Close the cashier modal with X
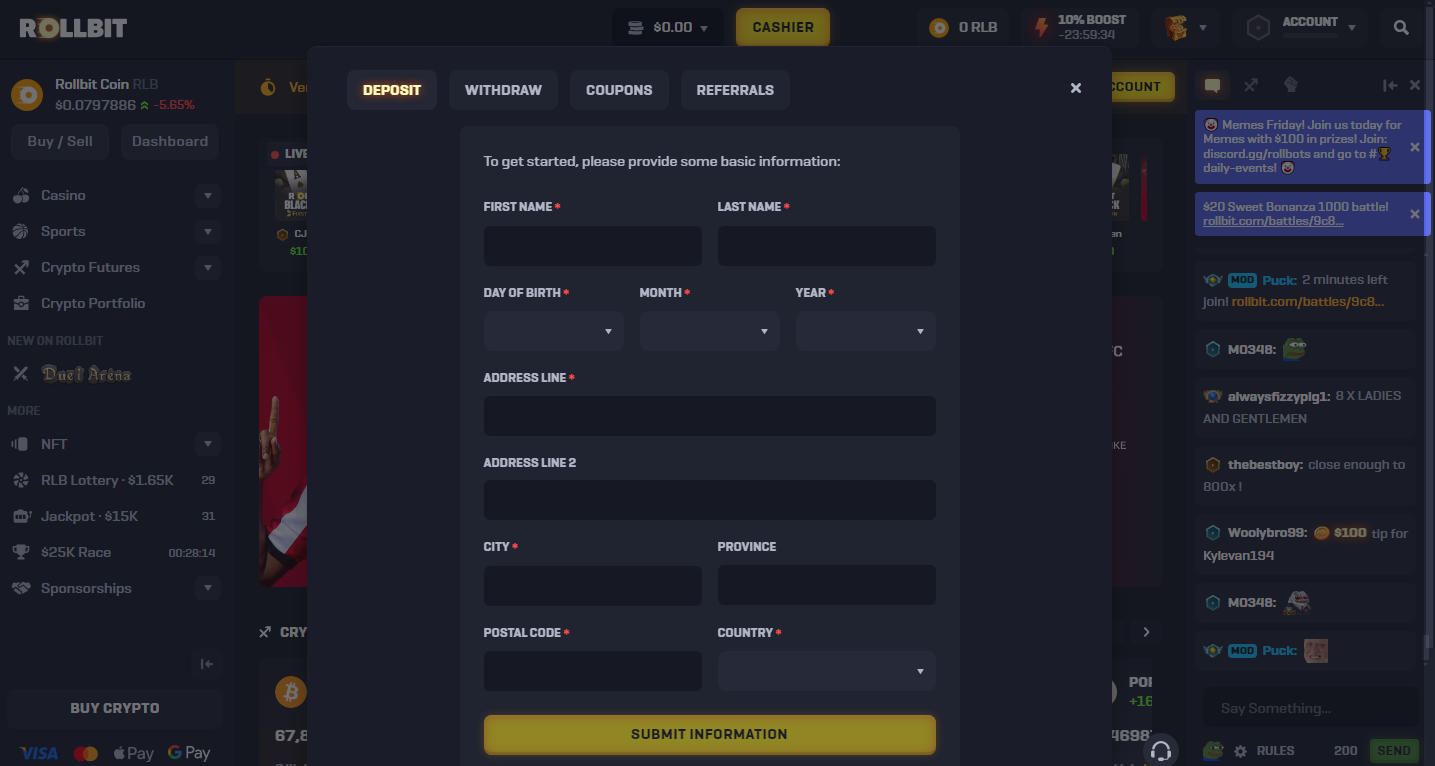 (1076, 88)
